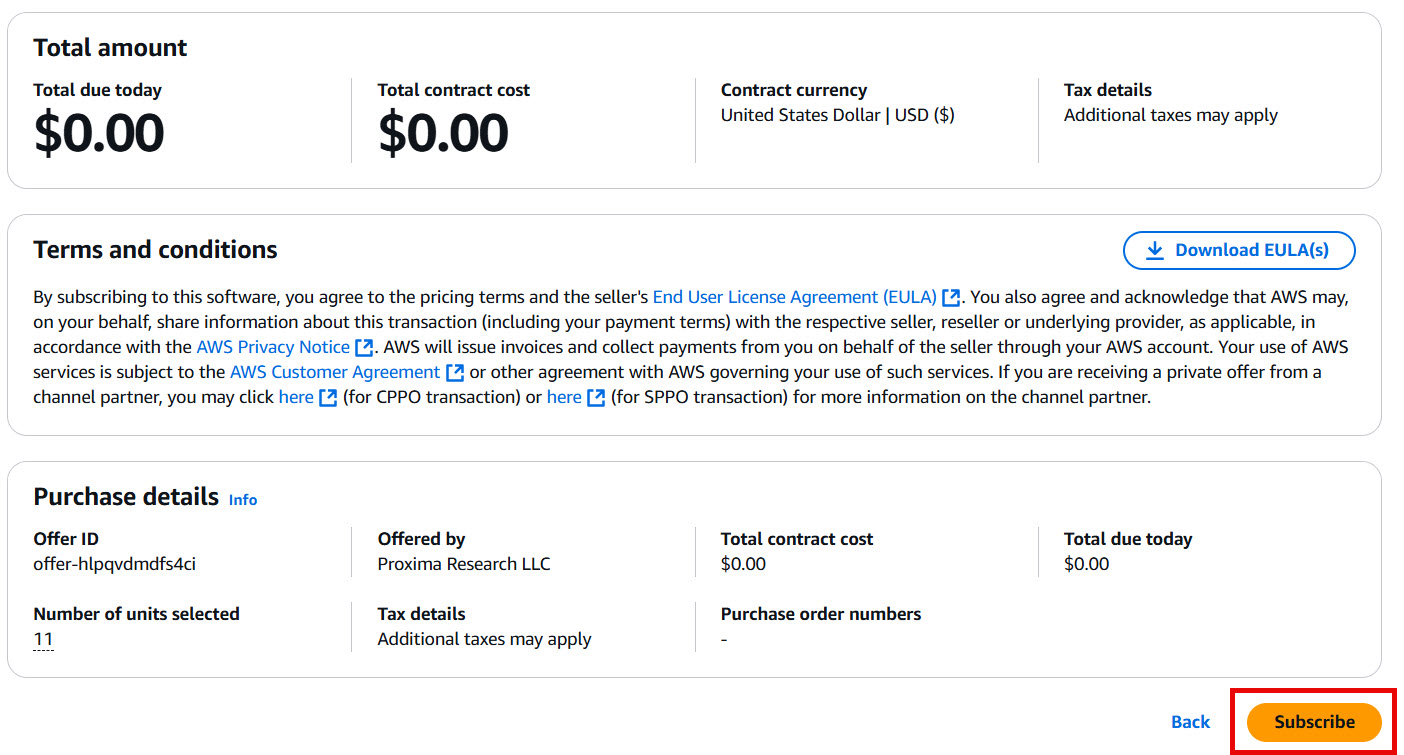Click external-link icon after End User License Agreement
The height and width of the screenshot is (755, 1404).
pyautogui.click(x=951, y=298)
